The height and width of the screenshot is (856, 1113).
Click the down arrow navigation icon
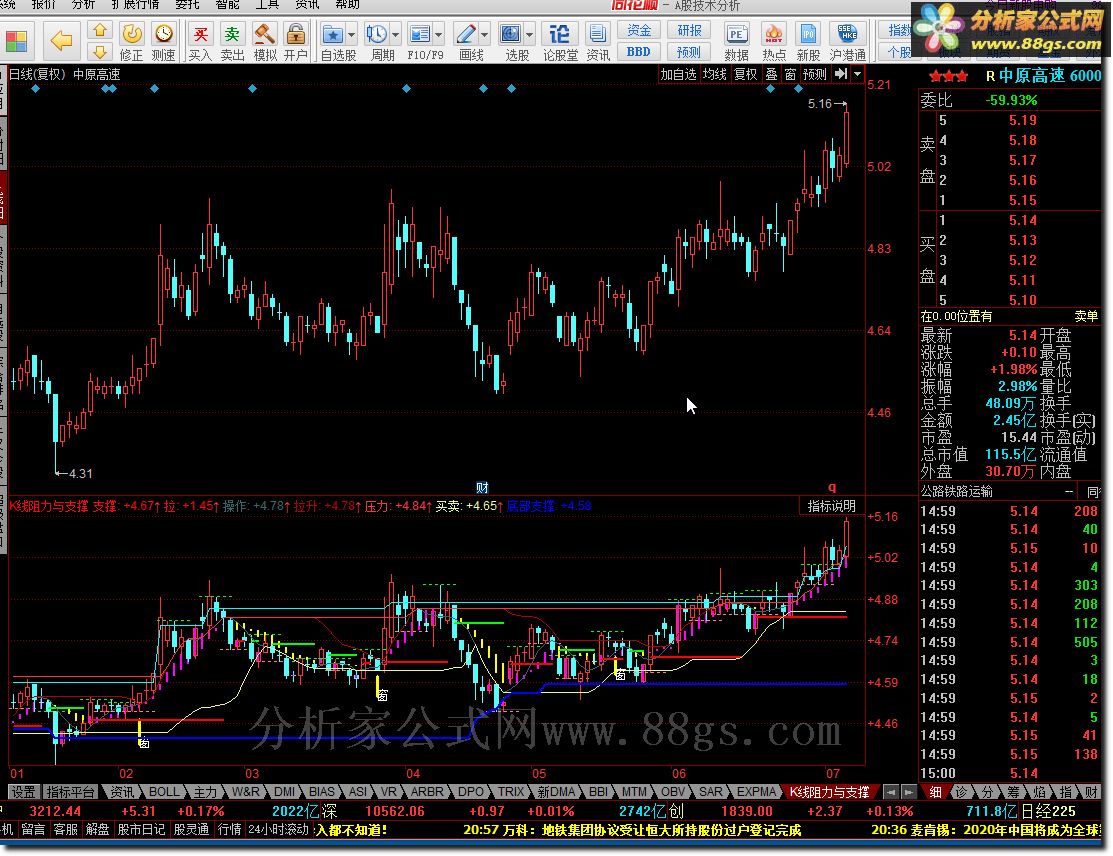point(100,52)
